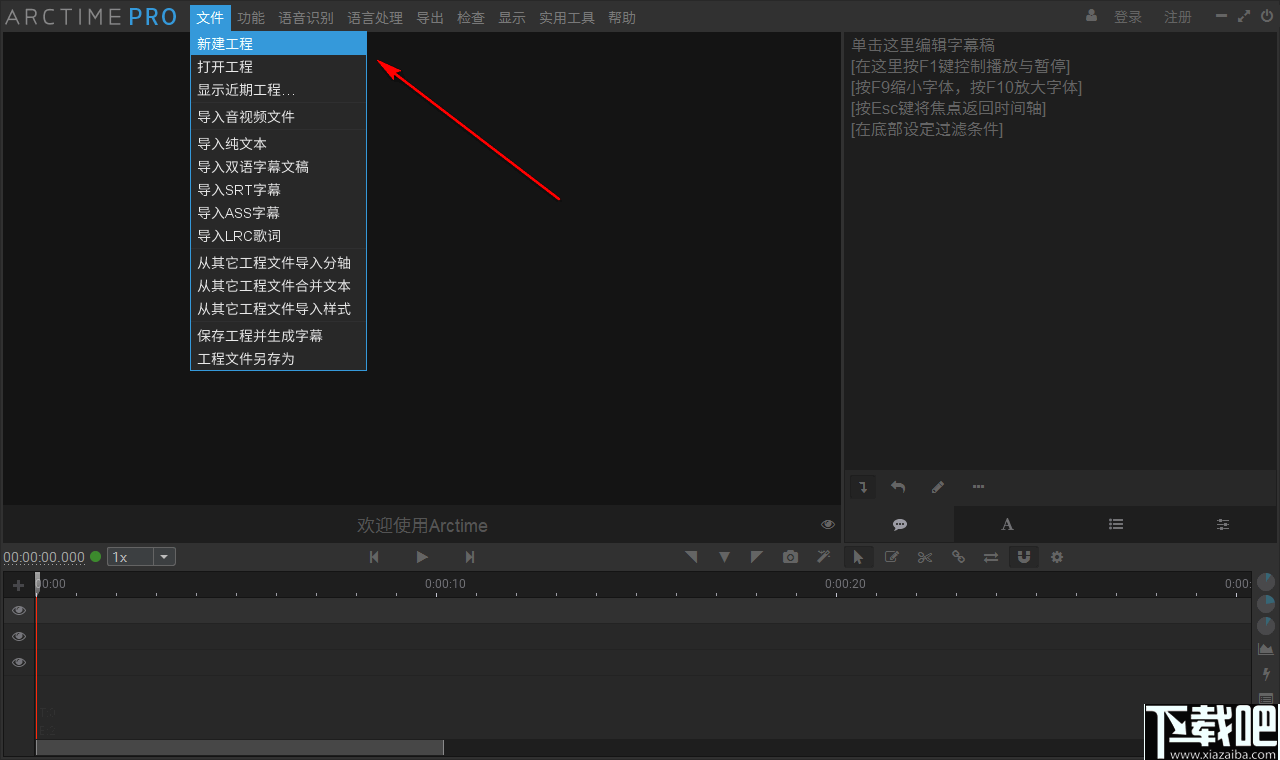The height and width of the screenshot is (760, 1280).
Task: Toggle the preview eye icon near 欢迎使用Arctime
Action: [x=827, y=523]
